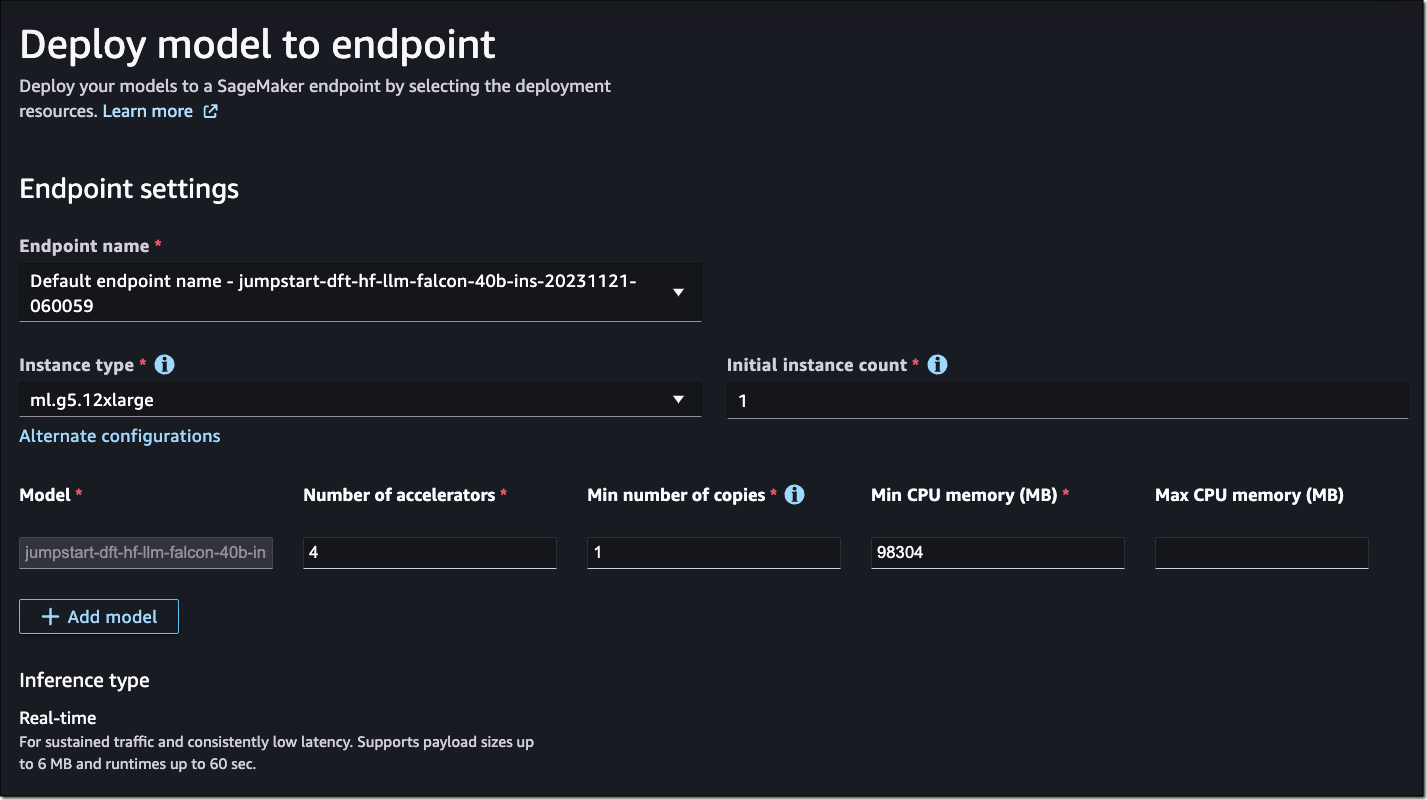
Task: Select the Initial instance count field
Action: 1065,398
